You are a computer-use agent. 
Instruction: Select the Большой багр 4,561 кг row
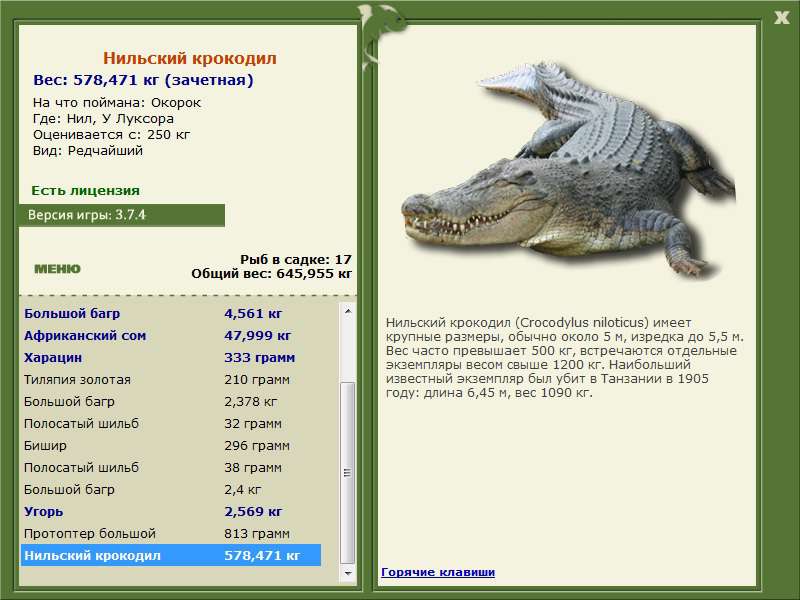pyautogui.click(x=171, y=313)
